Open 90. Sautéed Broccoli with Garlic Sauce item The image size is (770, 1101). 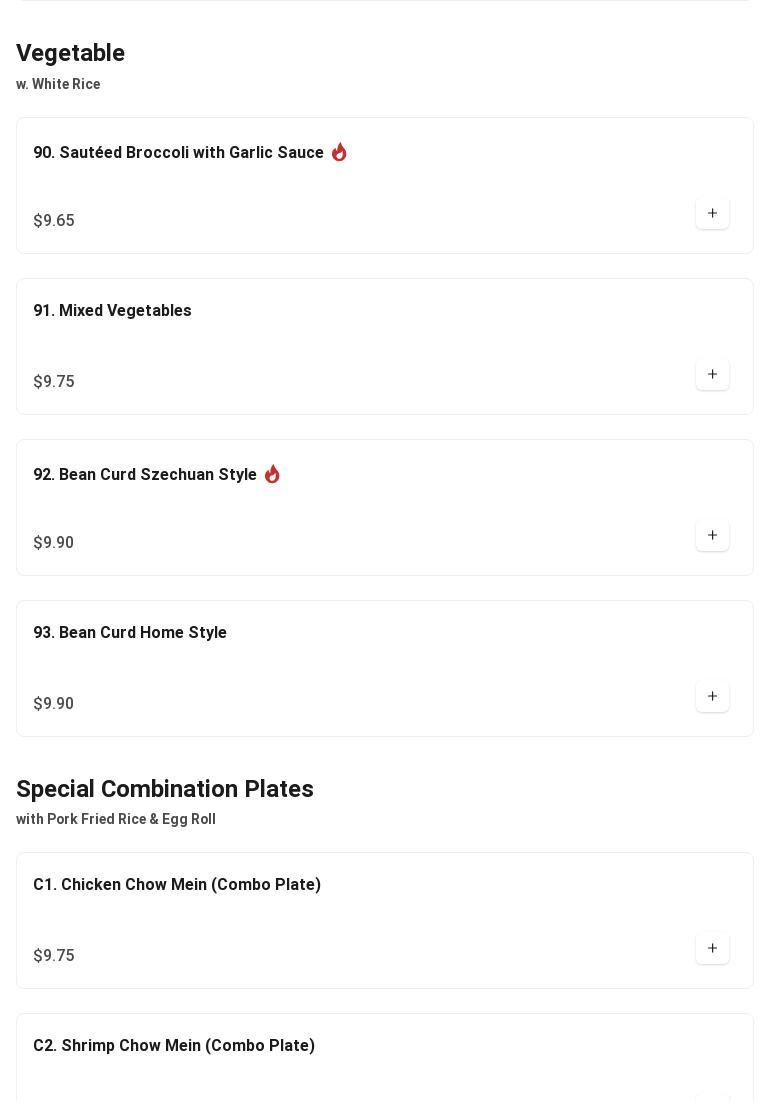point(178,153)
